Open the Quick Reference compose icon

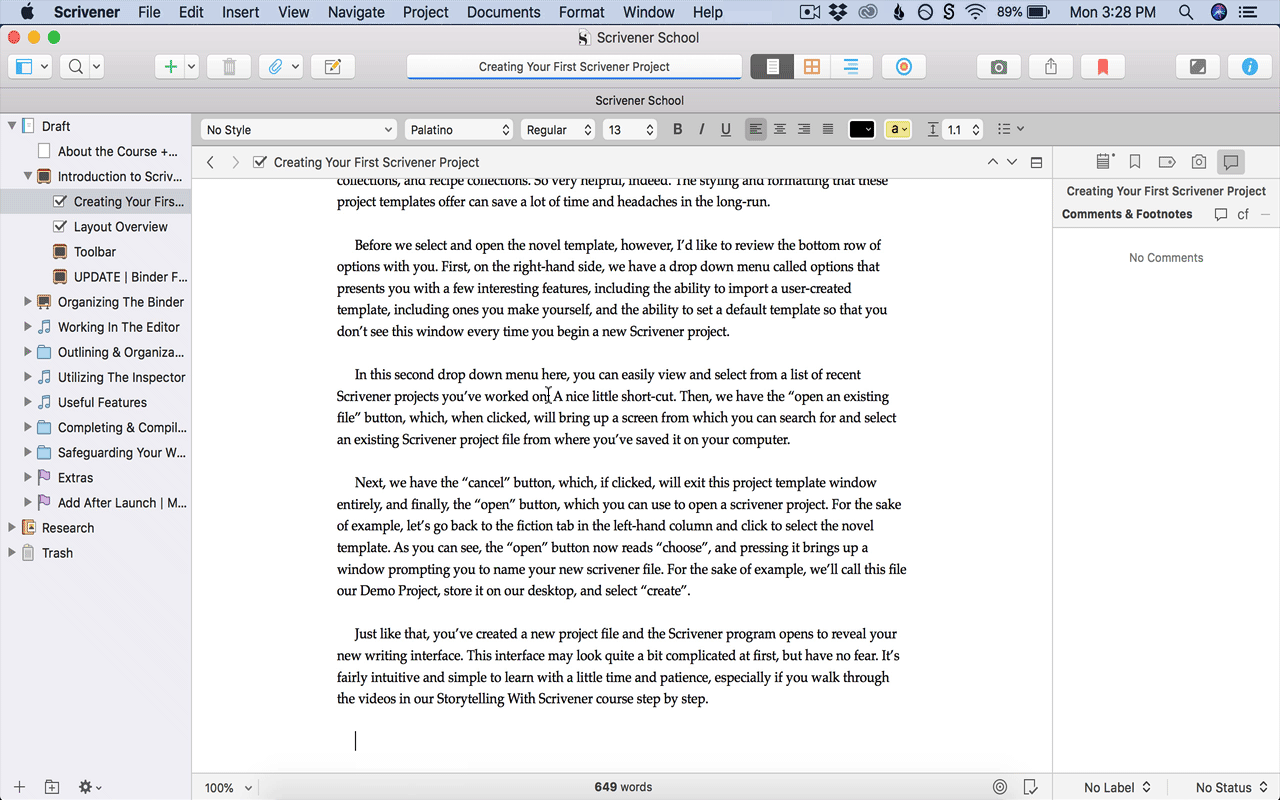pos(333,67)
